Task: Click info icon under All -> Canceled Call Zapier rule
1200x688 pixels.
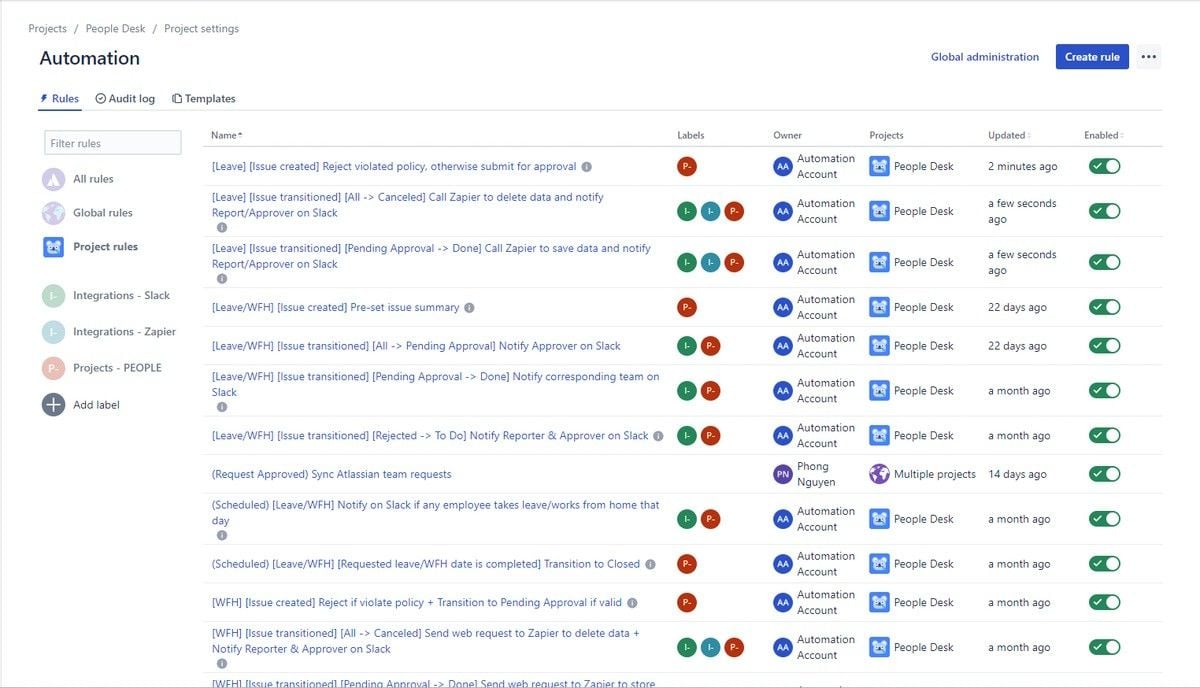Action: click(222, 228)
